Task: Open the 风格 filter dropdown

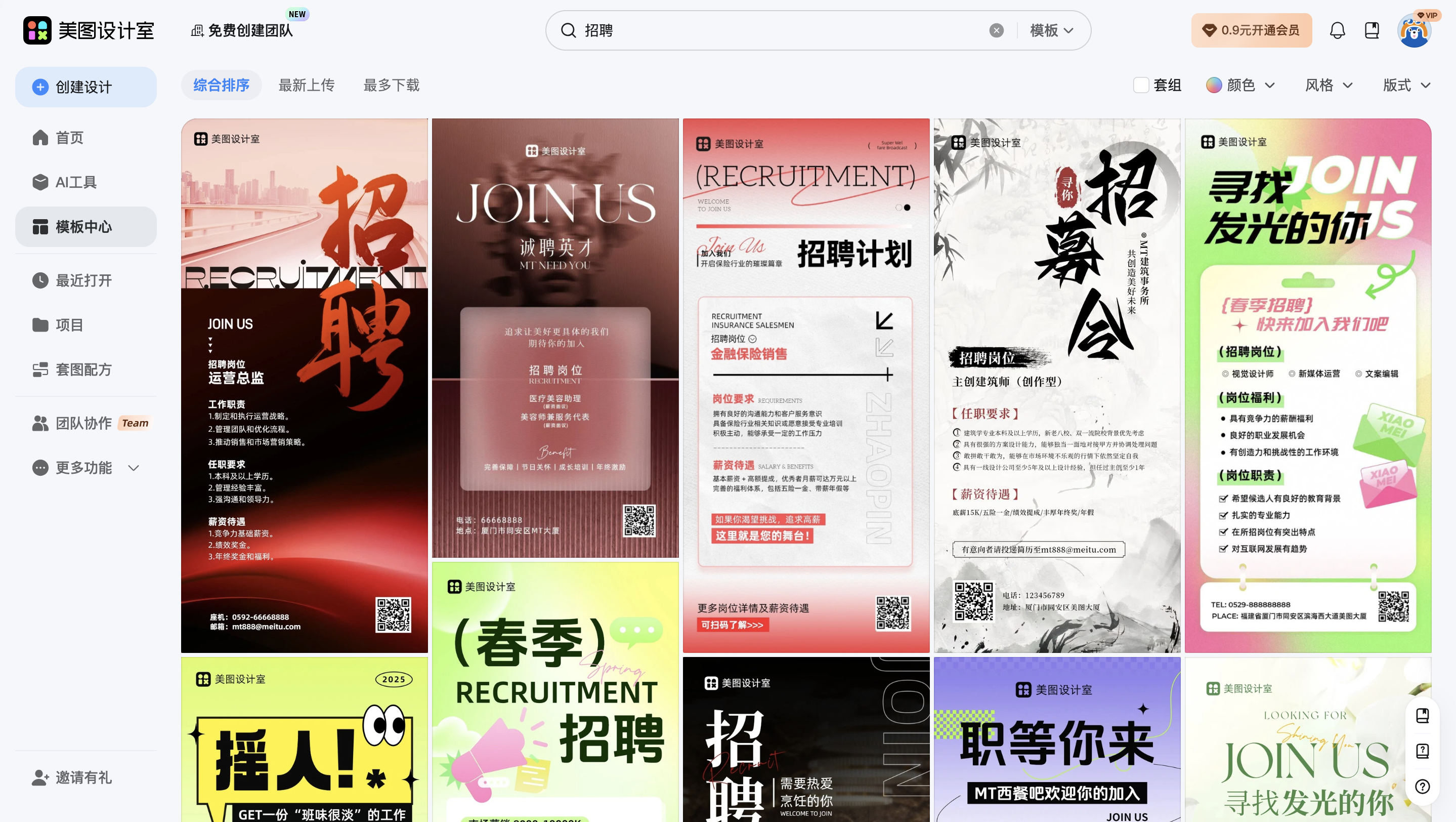Action: tap(1327, 85)
